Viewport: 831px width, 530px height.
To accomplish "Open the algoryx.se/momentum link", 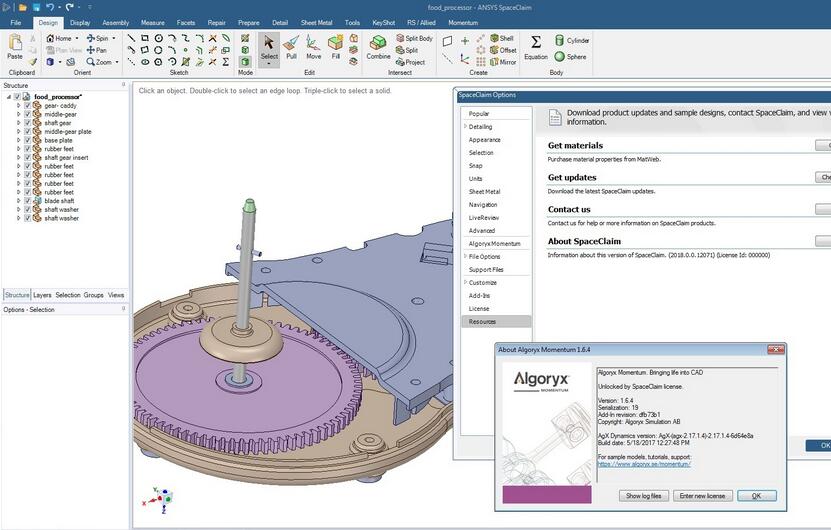I will click(x=644, y=464).
